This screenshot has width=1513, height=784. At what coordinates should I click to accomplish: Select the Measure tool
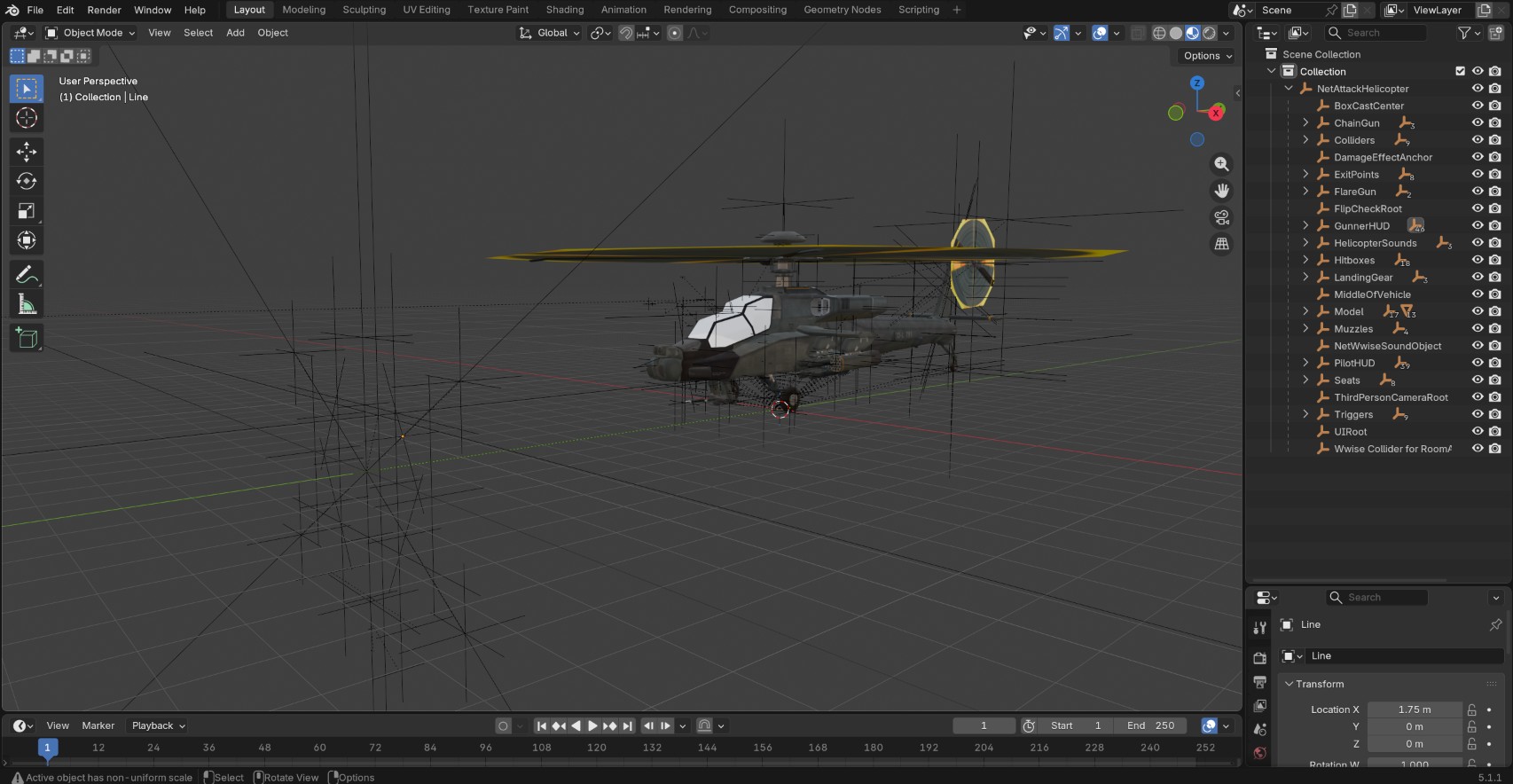pos(27,305)
